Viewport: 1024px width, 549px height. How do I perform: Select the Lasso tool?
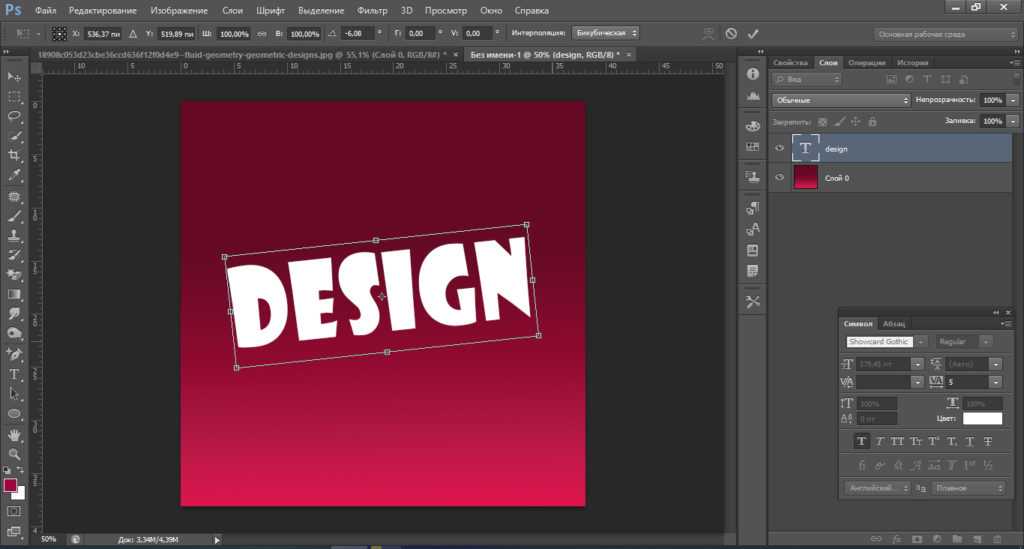click(14, 116)
